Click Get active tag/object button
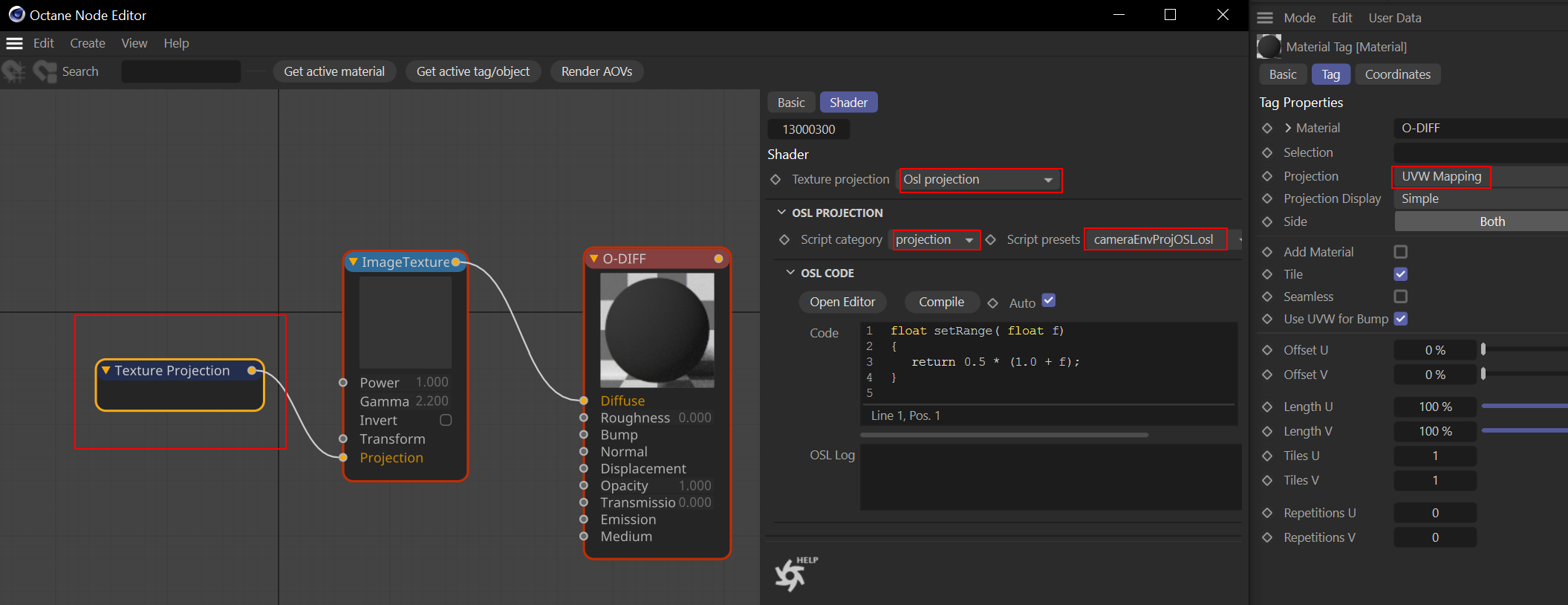This screenshot has height=605, width=1568. [473, 71]
